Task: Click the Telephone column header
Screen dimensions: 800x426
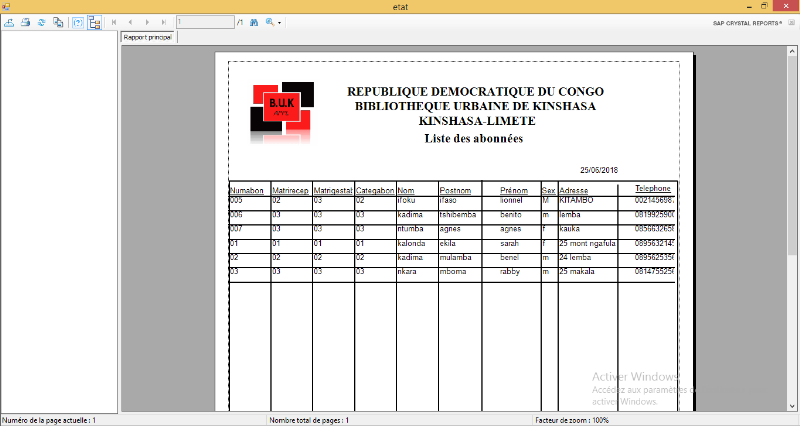Action: click(x=653, y=189)
